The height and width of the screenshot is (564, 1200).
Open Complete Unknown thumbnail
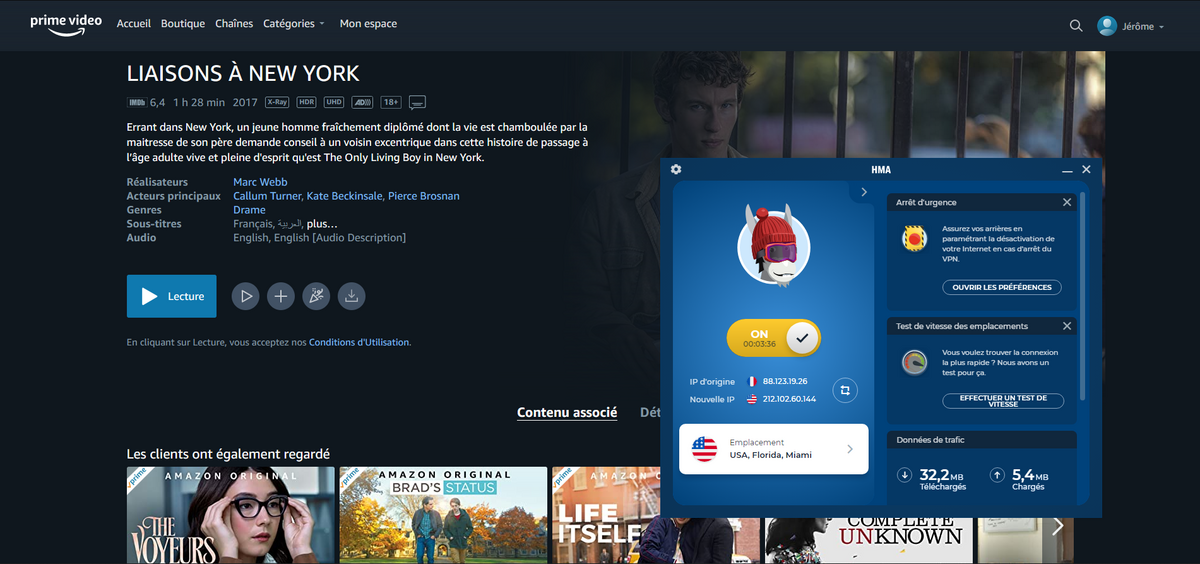868,540
